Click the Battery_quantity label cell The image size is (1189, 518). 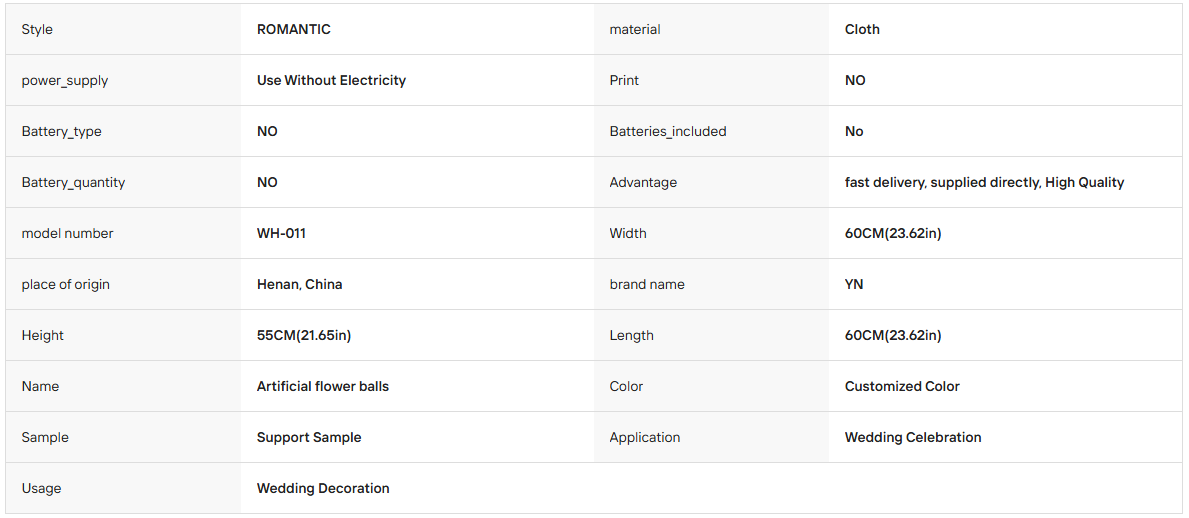(x=124, y=182)
